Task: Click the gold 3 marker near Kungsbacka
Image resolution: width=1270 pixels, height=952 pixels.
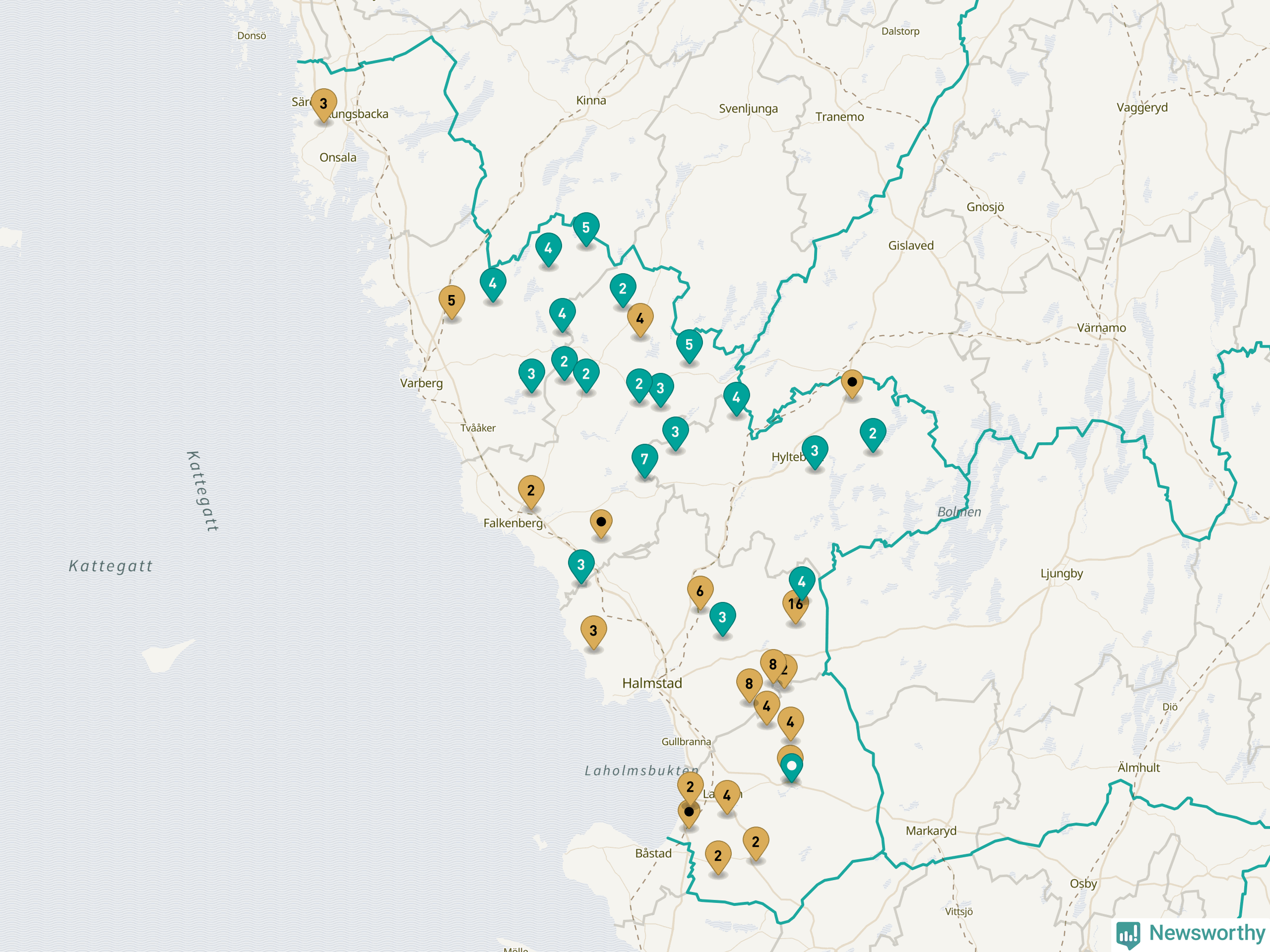Action: [x=323, y=104]
